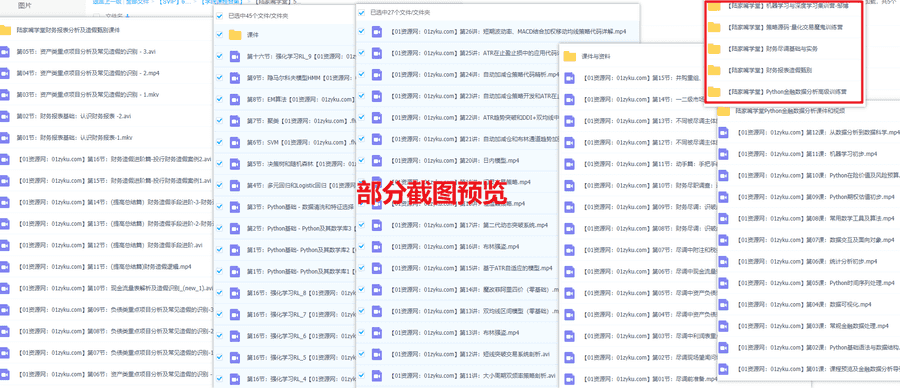Screen dimensions: 900x388
Task: Click video icon for 第11节 (提高总结篇)财务造假逻辑.mp4
Action: (5, 266)
